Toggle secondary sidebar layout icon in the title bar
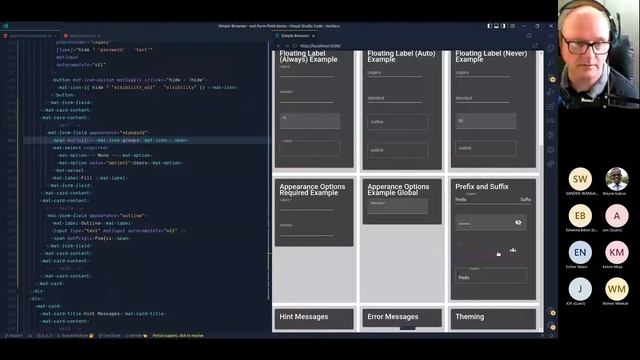640x360 pixels. tap(503, 26)
